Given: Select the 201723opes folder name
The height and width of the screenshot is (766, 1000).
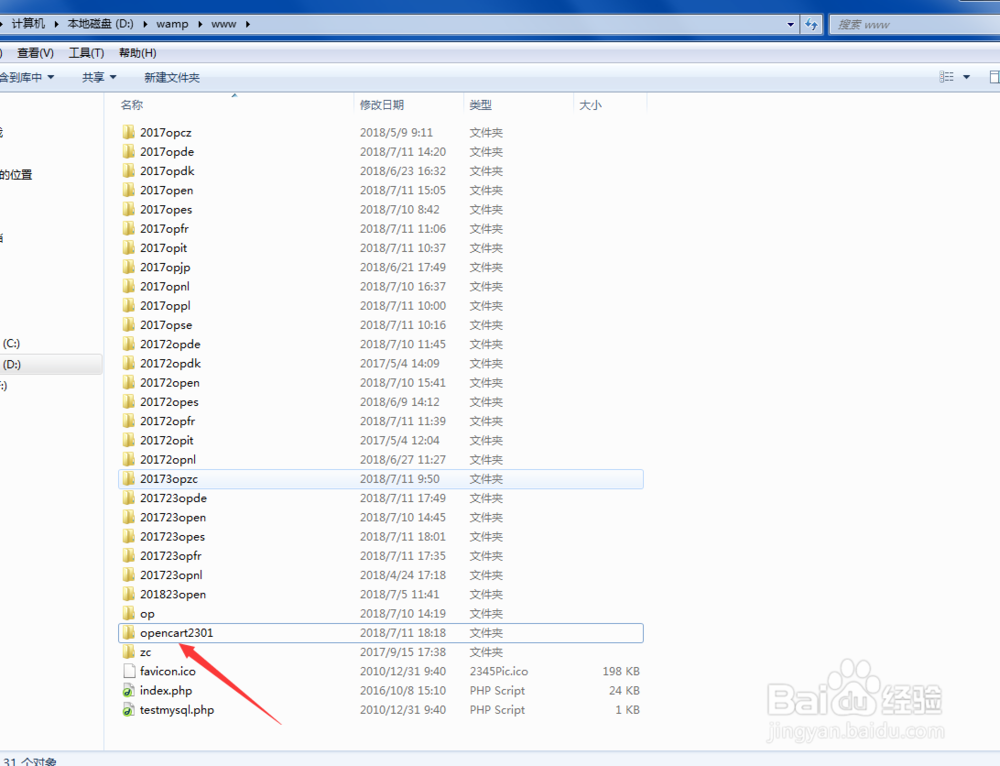Looking at the screenshot, I should 172,536.
